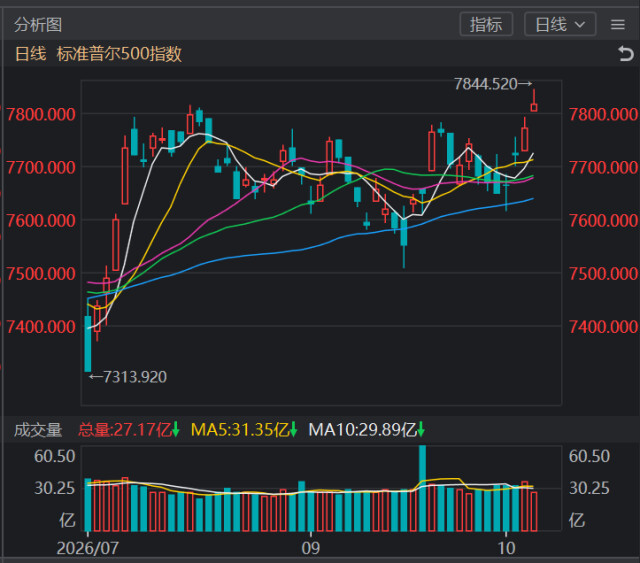Click the tallest volume bar spike
640x563 pixels.
(422, 488)
